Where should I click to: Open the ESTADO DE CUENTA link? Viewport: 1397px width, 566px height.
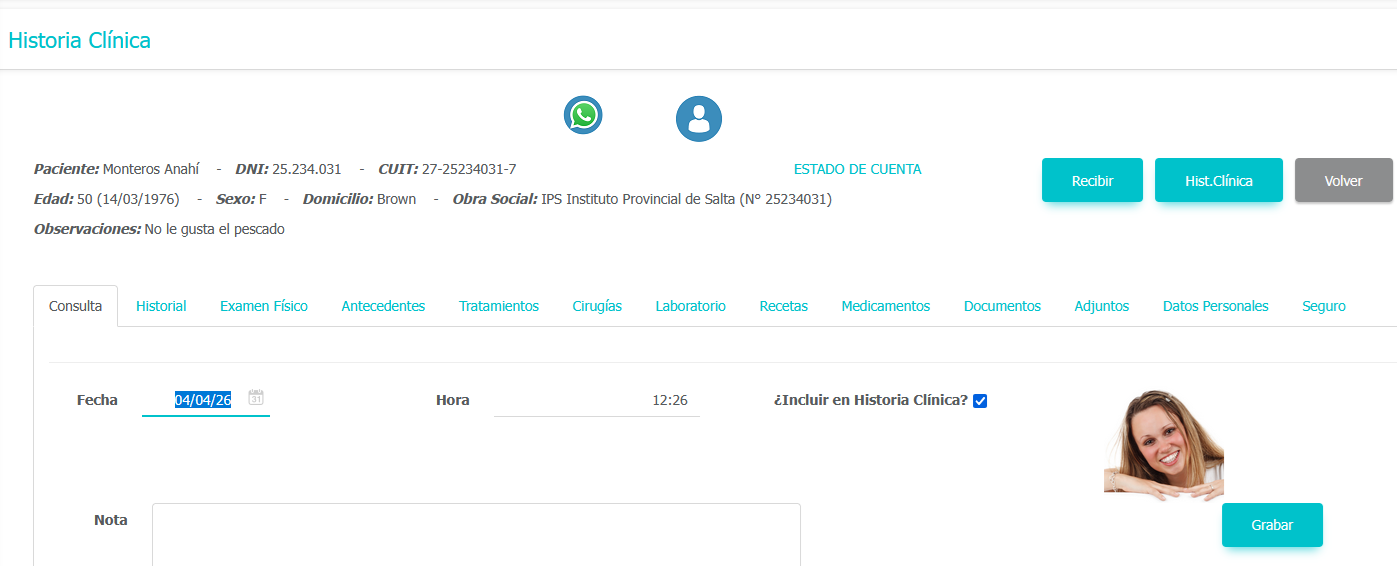[x=857, y=170]
